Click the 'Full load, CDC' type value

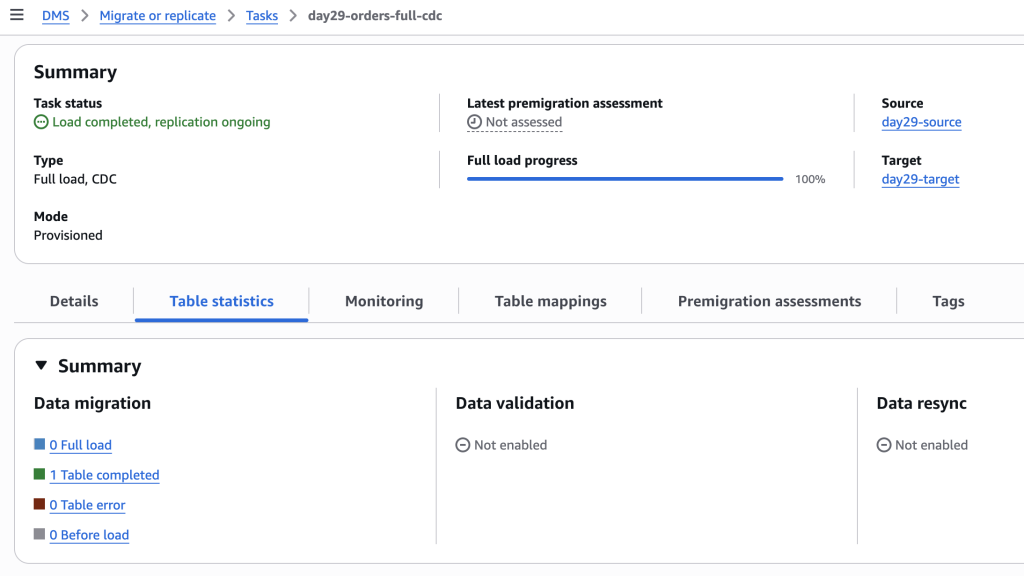pyautogui.click(x=75, y=179)
